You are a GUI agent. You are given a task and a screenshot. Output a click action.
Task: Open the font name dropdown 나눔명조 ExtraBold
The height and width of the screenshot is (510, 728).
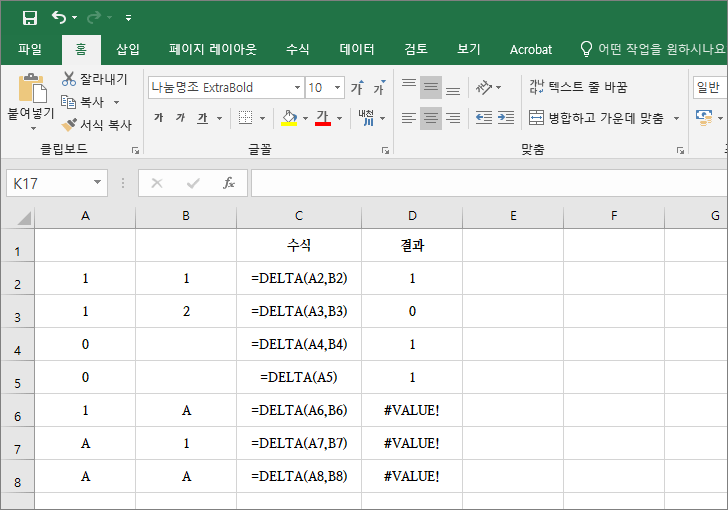tap(297, 88)
